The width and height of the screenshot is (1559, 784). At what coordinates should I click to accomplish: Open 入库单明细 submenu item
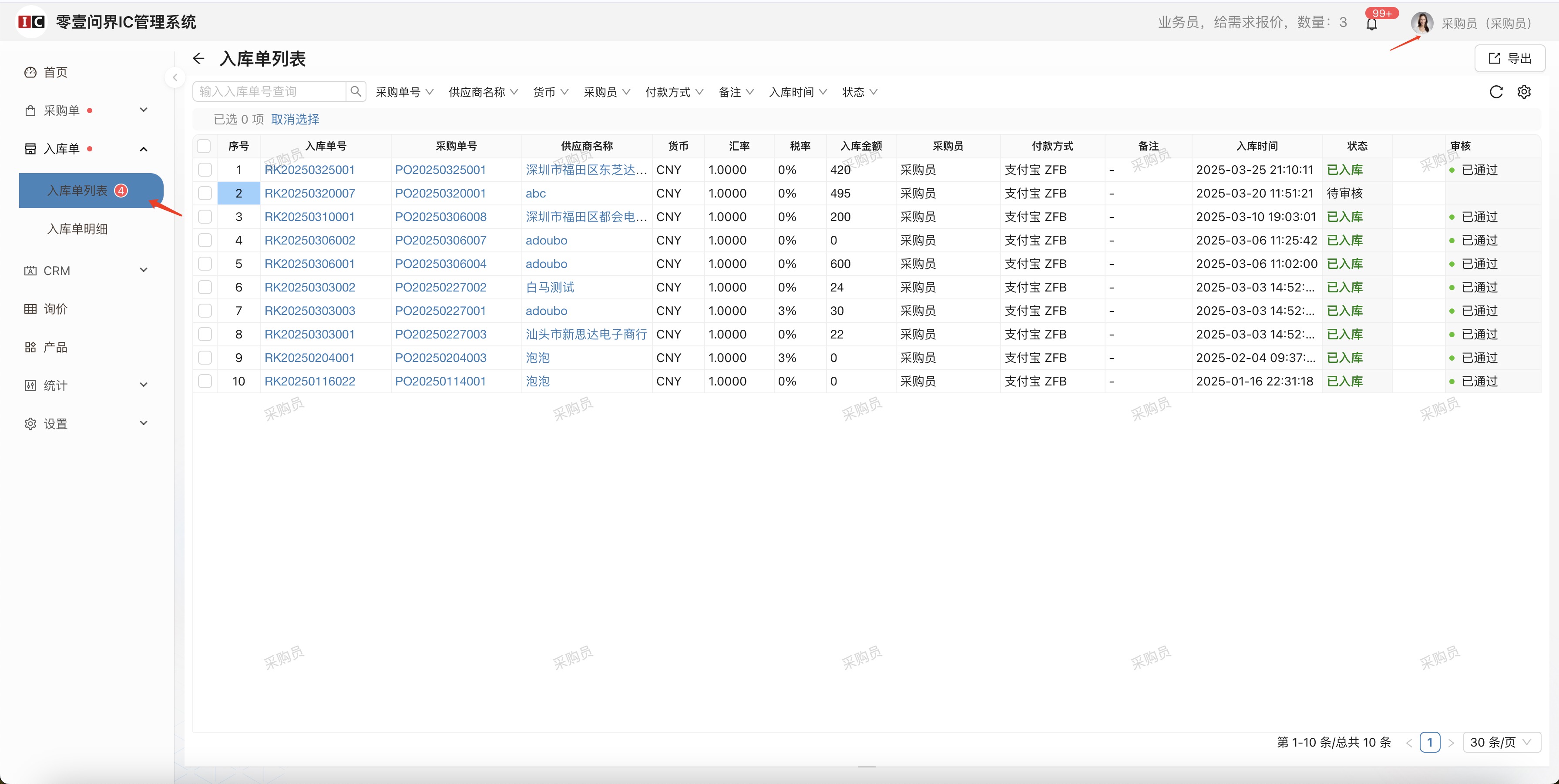77,229
